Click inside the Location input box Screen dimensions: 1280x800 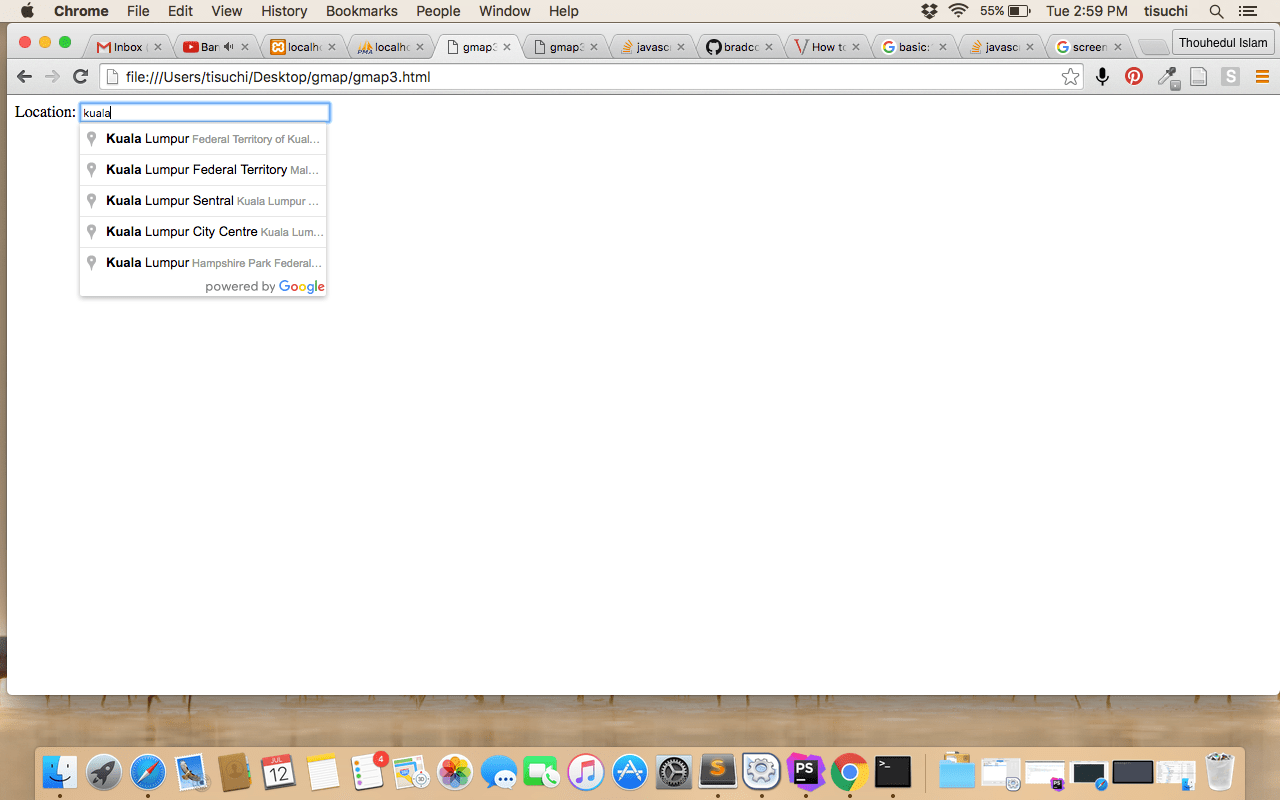tap(204, 112)
